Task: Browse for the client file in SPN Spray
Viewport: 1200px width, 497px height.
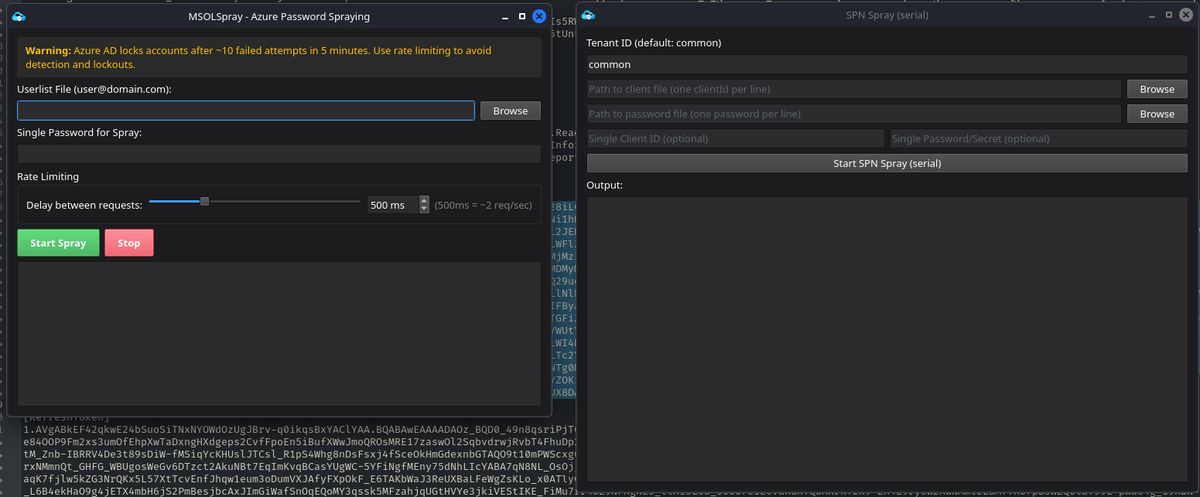Action: [x=1157, y=89]
